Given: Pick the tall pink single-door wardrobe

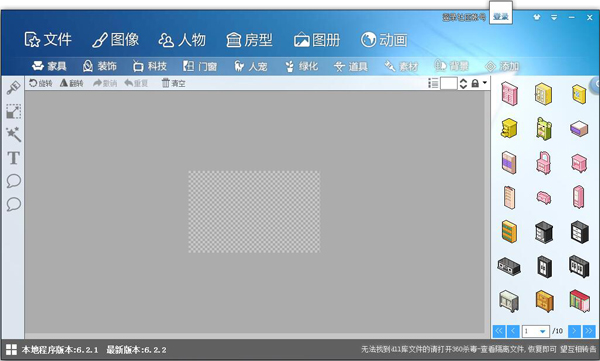Looking at the screenshot, I should tap(579, 197).
